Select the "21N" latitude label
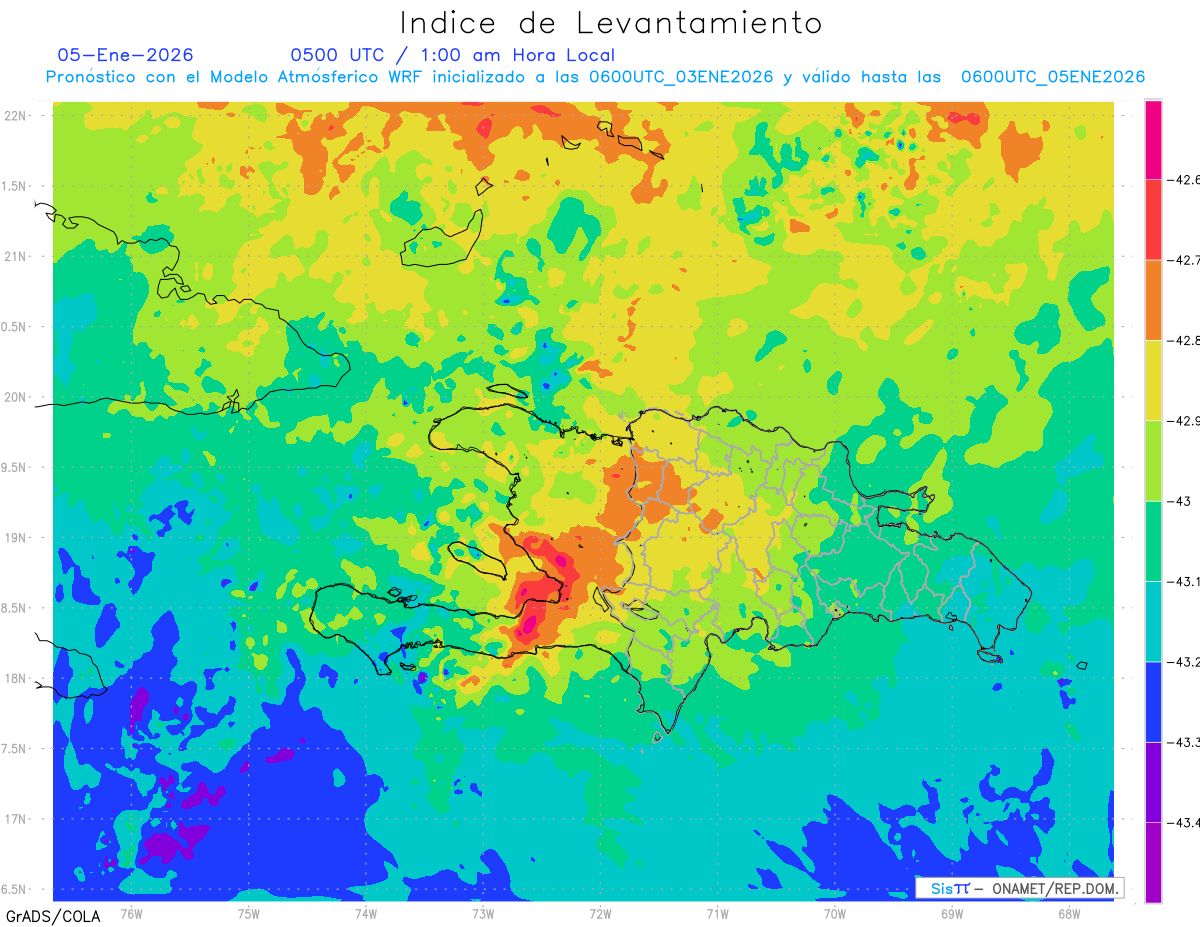Viewport: 1200px width, 927px height. coord(17,256)
